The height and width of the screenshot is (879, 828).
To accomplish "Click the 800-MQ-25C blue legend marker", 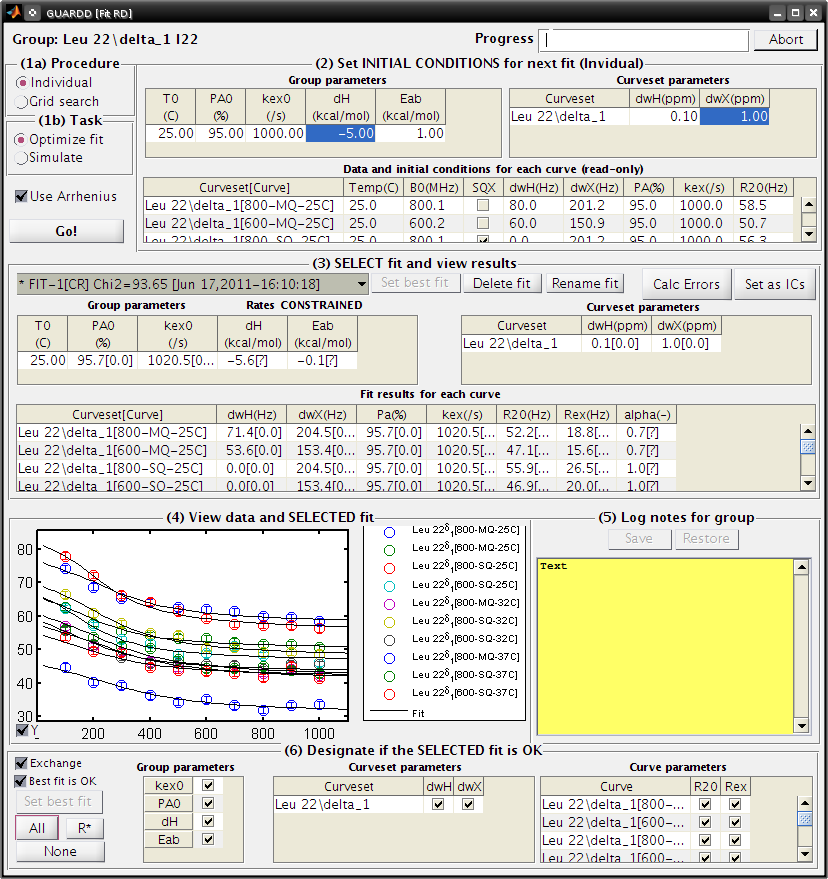I will click(389, 533).
